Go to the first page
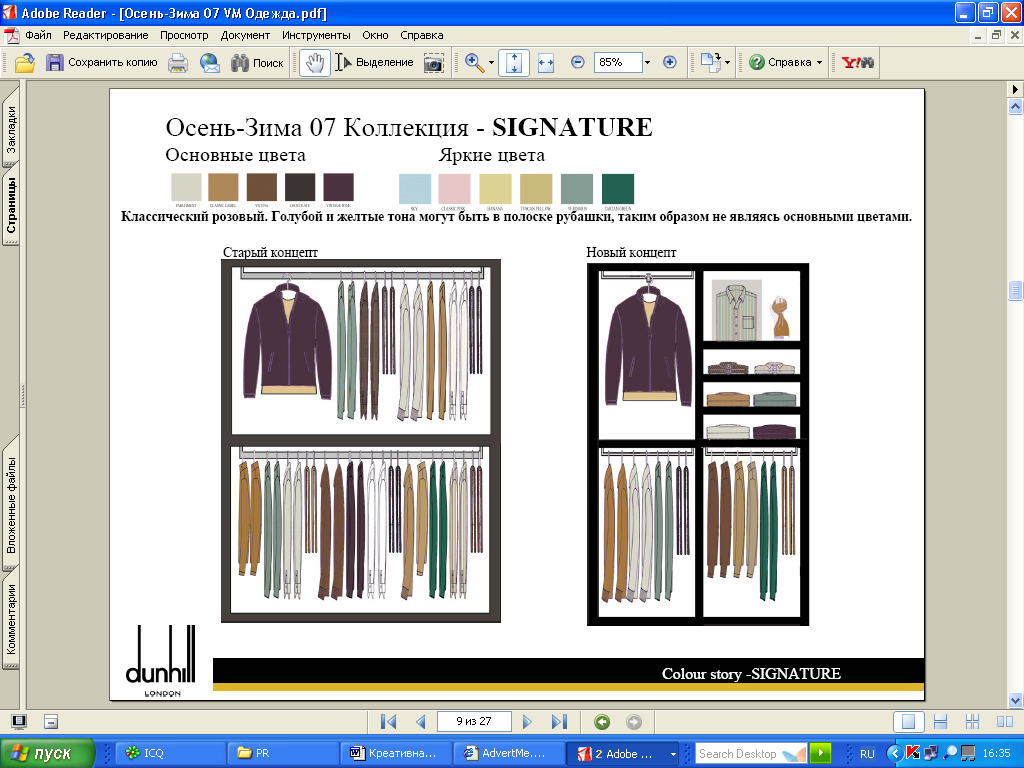The height and width of the screenshot is (768, 1024). [388, 722]
